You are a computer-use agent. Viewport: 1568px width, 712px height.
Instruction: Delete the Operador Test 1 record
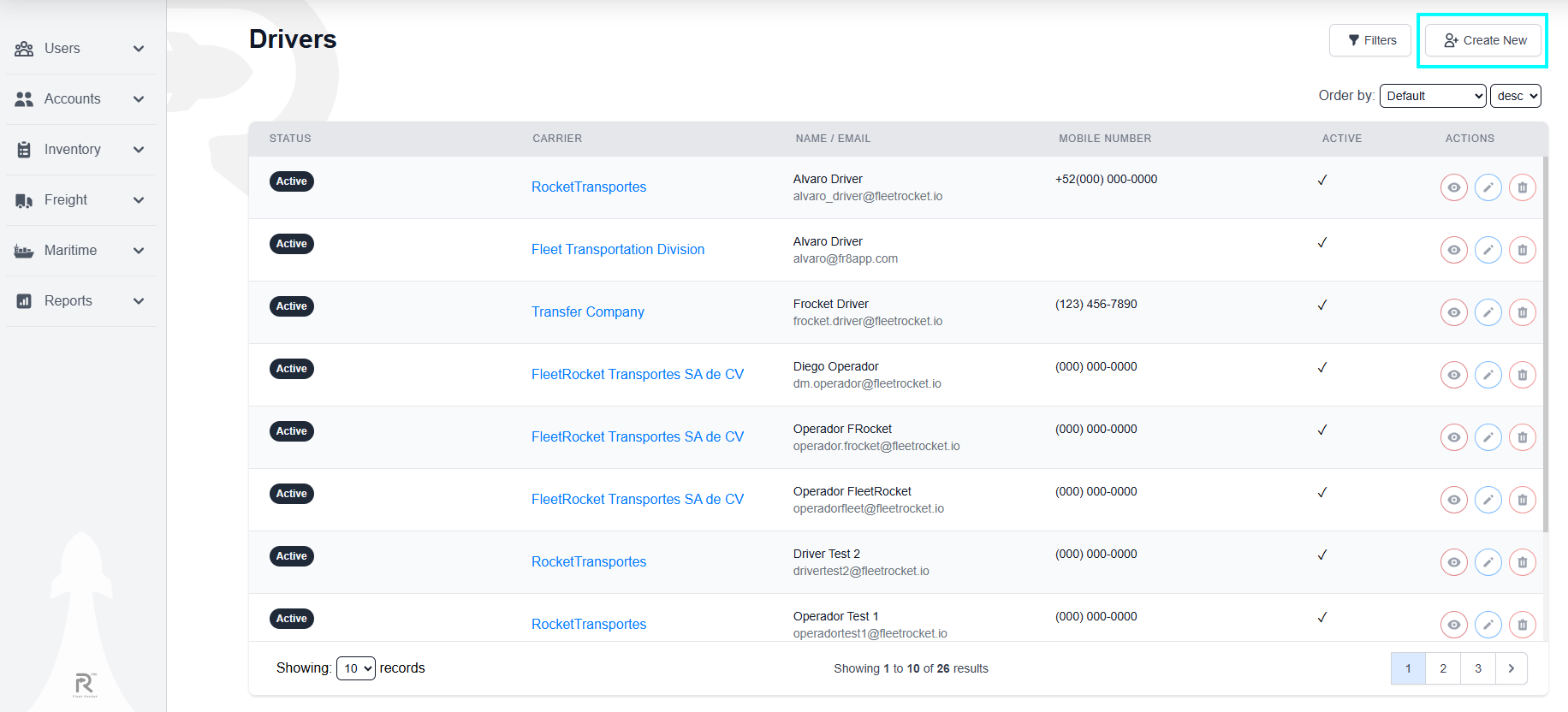click(x=1522, y=625)
